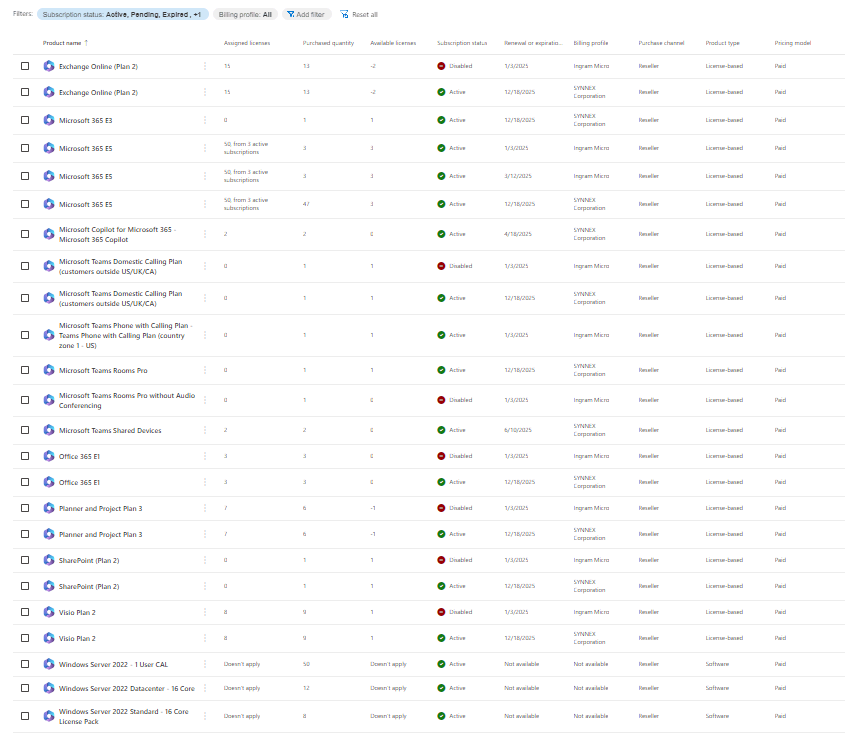845x747 pixels.
Task: Click the Microsoft Copilot for Microsoft 365 product icon
Action: 49,234
